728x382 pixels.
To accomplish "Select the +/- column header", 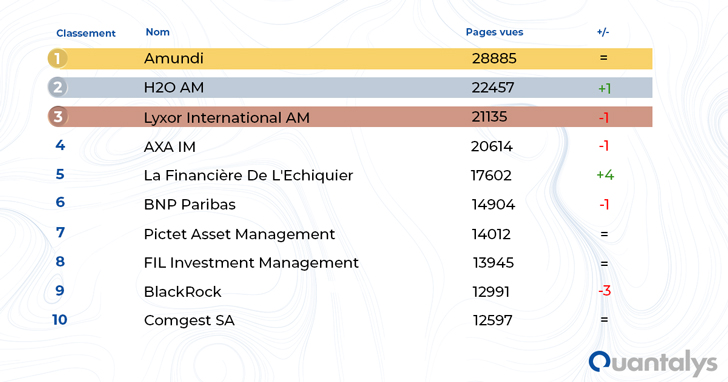I will coord(603,32).
